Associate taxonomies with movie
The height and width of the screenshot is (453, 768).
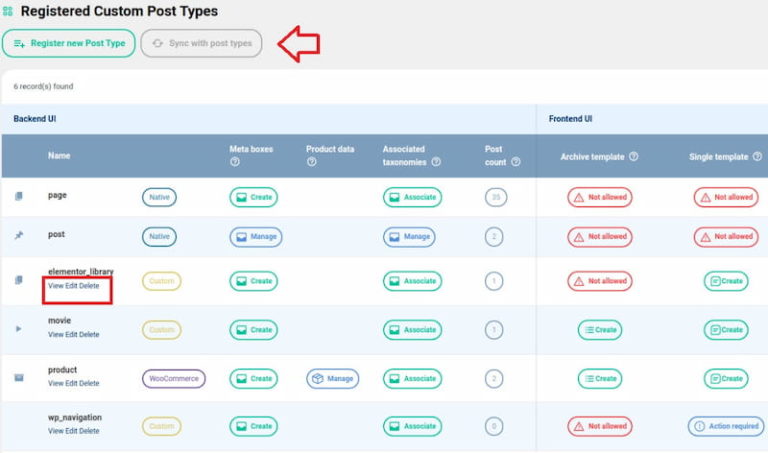click(x=412, y=330)
